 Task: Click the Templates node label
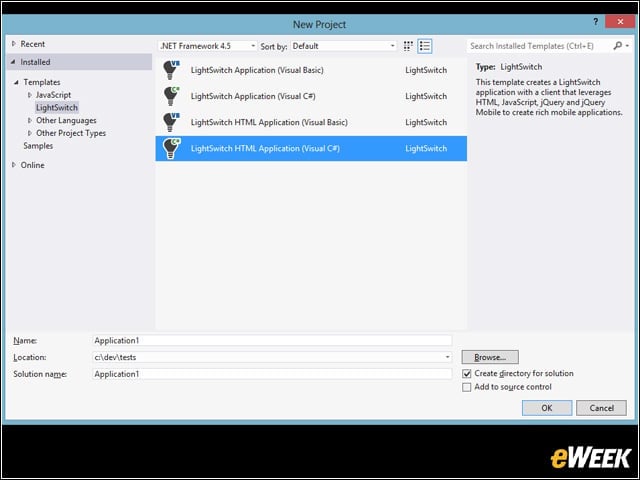click(x=42, y=82)
